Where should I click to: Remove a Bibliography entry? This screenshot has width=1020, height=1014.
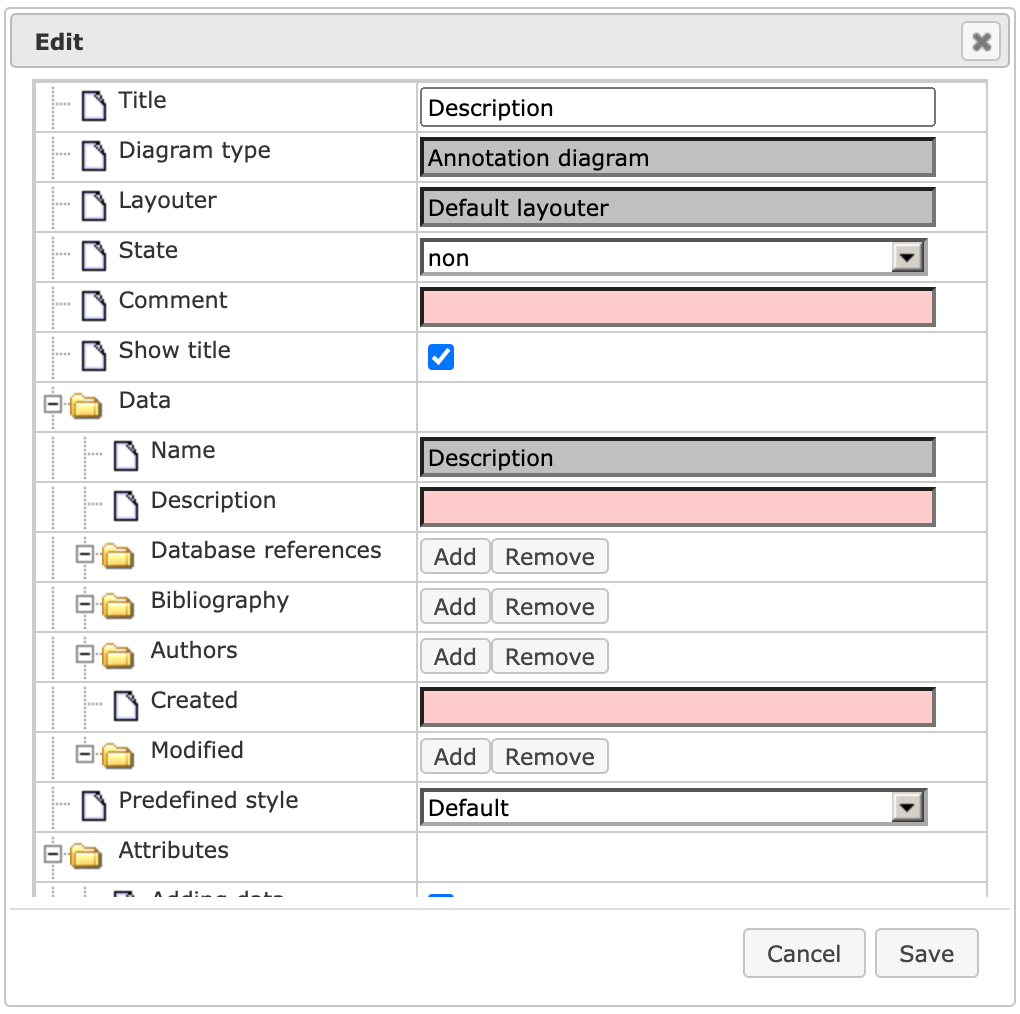[550, 606]
